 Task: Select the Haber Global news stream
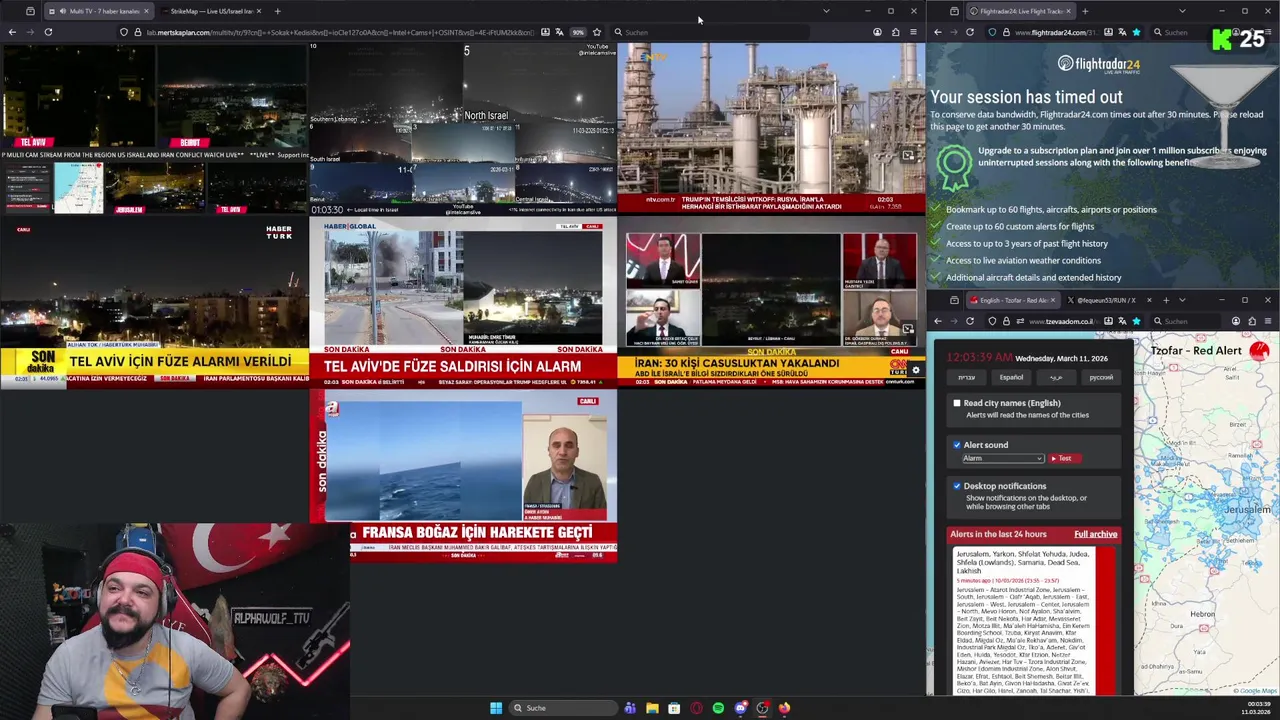tap(463, 303)
